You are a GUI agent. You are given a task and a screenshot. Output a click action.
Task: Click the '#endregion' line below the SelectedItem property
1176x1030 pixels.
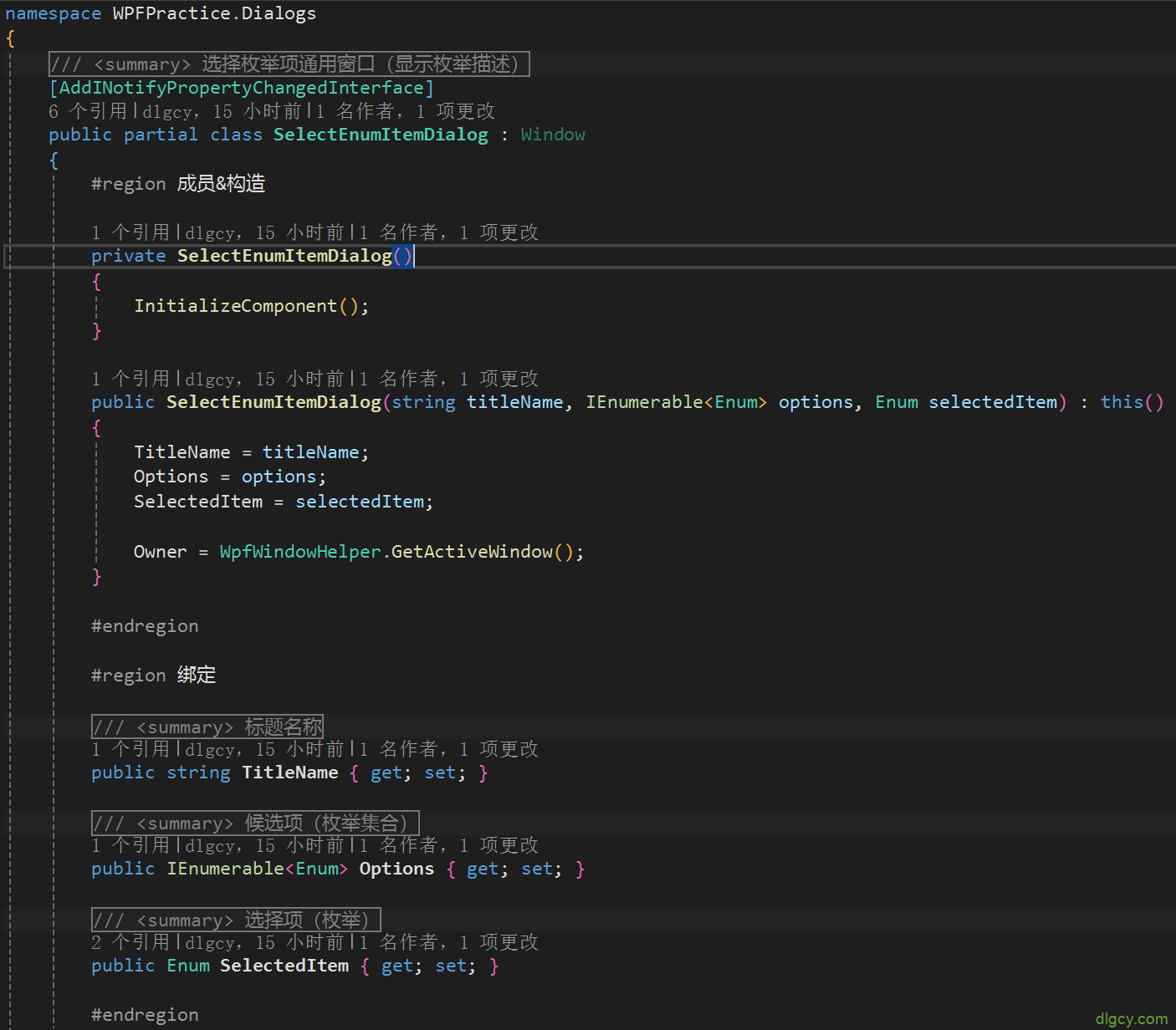click(x=145, y=1015)
